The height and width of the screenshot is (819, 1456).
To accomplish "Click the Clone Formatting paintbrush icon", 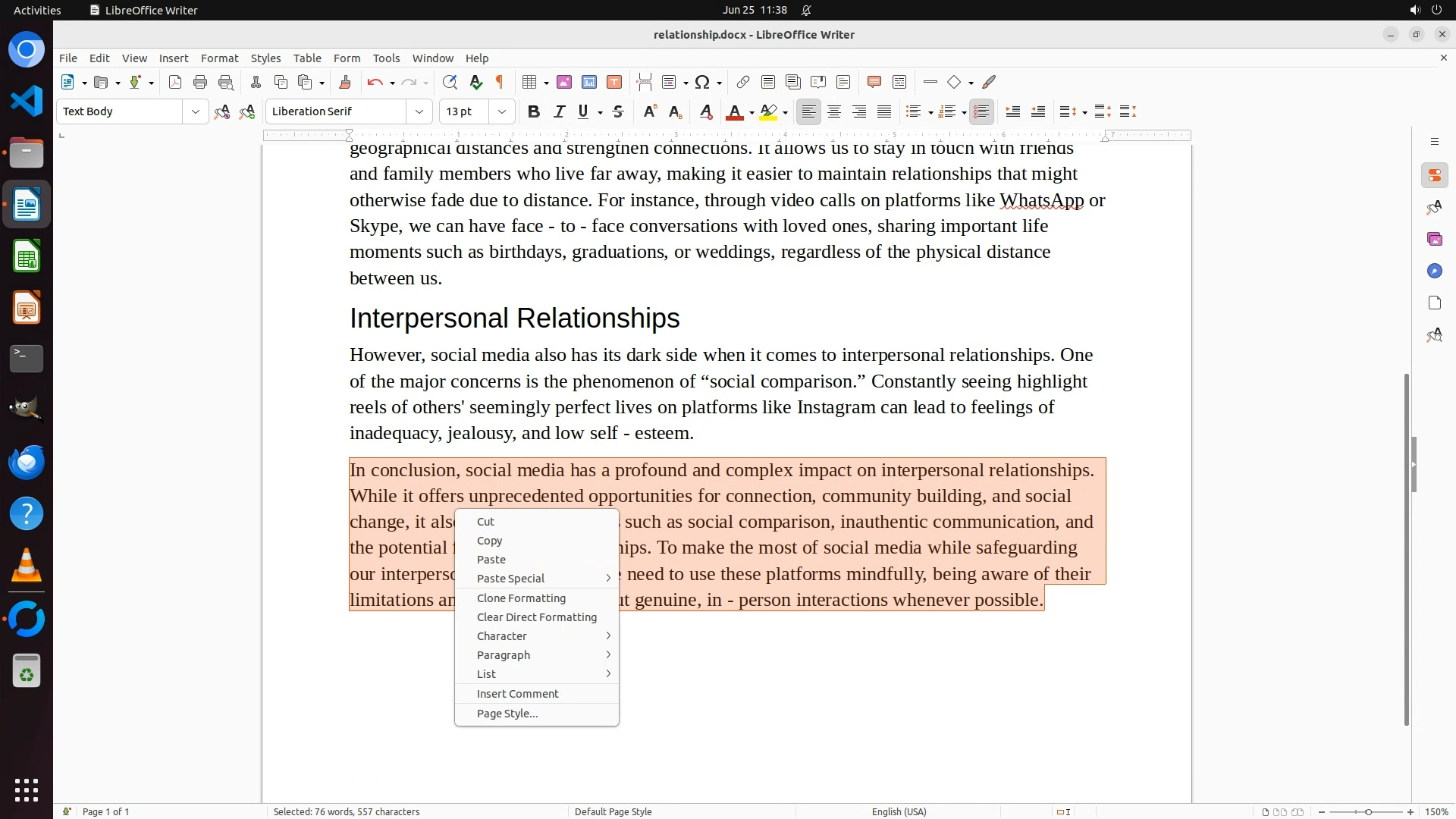I will point(345,82).
